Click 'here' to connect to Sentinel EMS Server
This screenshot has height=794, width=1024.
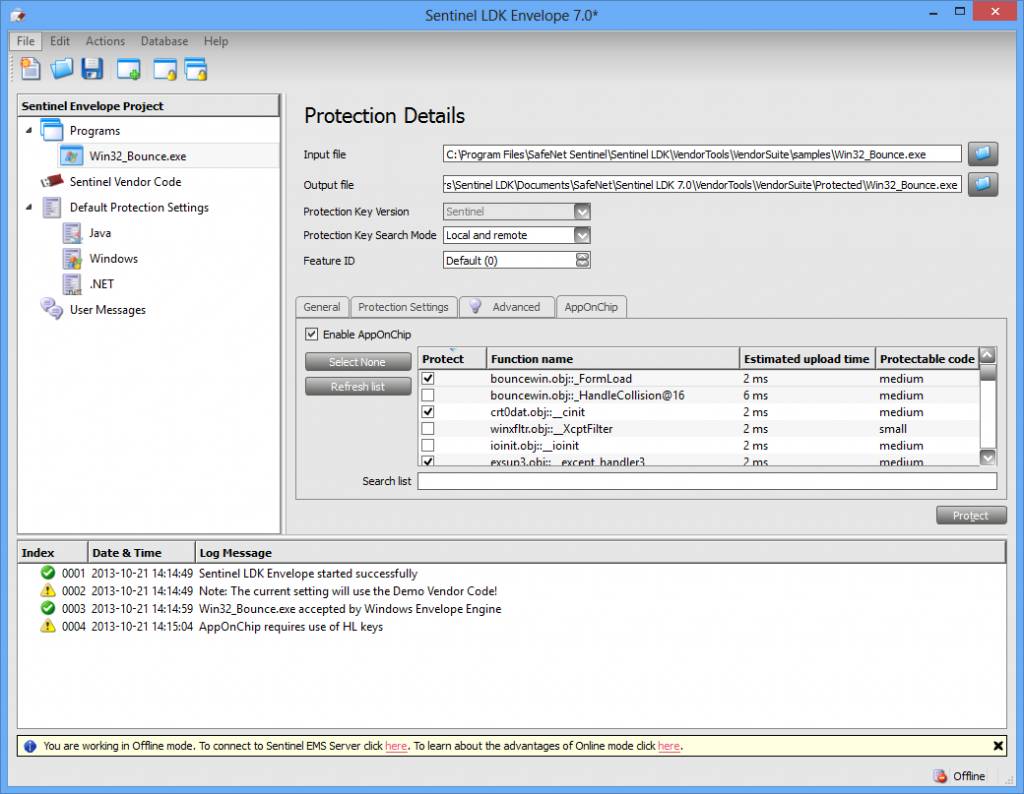[x=396, y=746]
